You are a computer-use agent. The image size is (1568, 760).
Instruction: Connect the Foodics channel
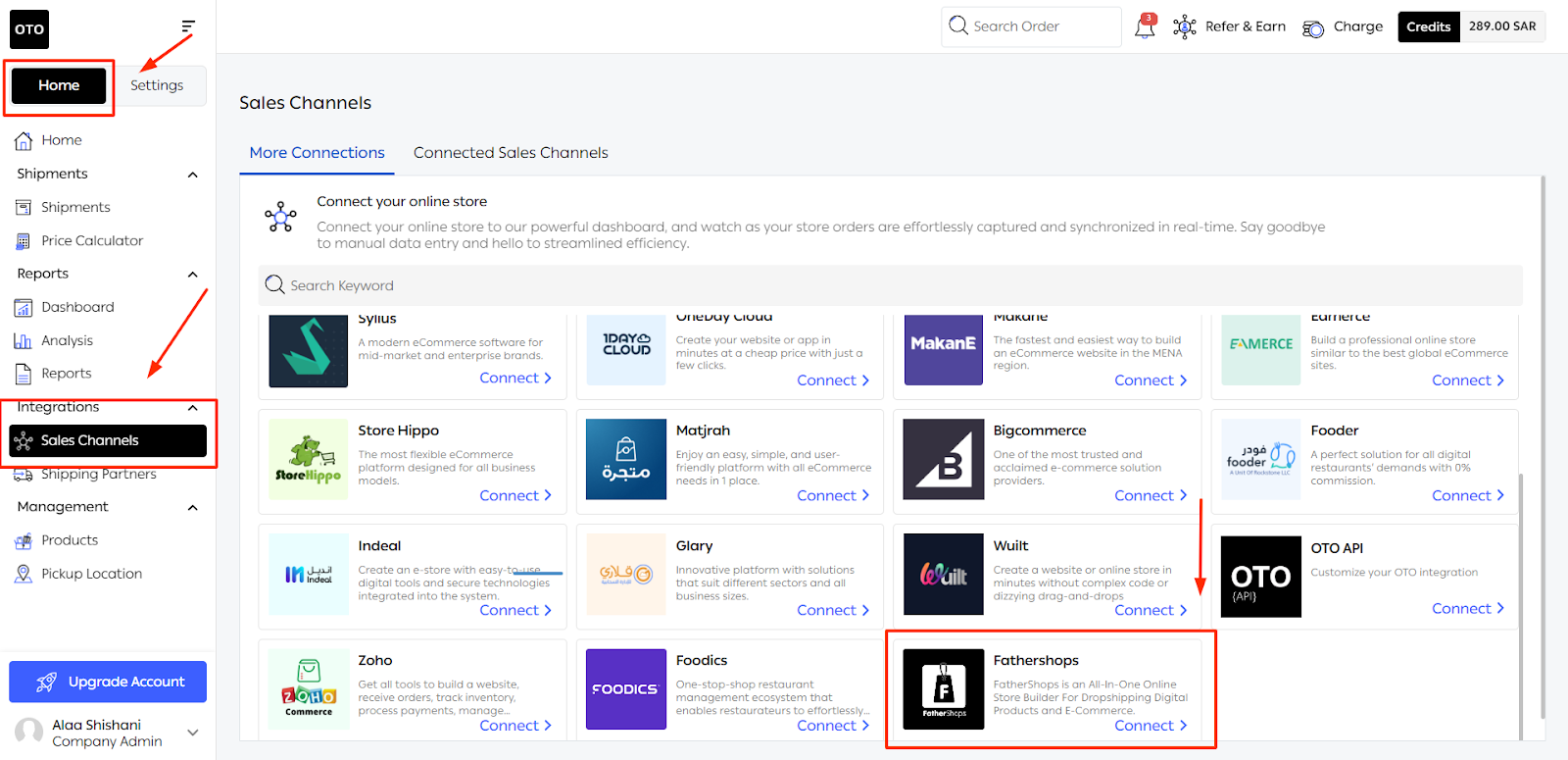pos(833,726)
